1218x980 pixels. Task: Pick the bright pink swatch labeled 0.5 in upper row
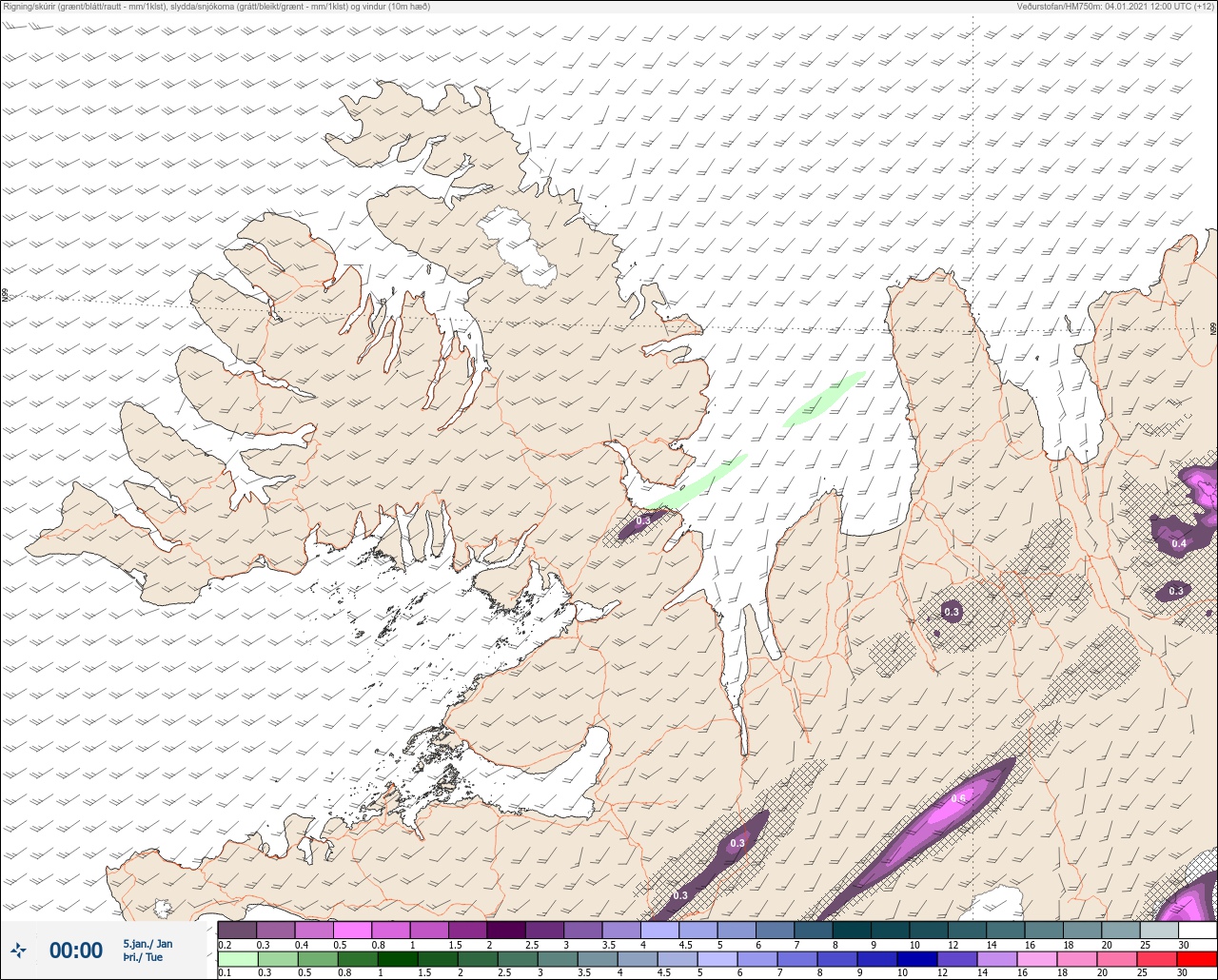(352, 930)
